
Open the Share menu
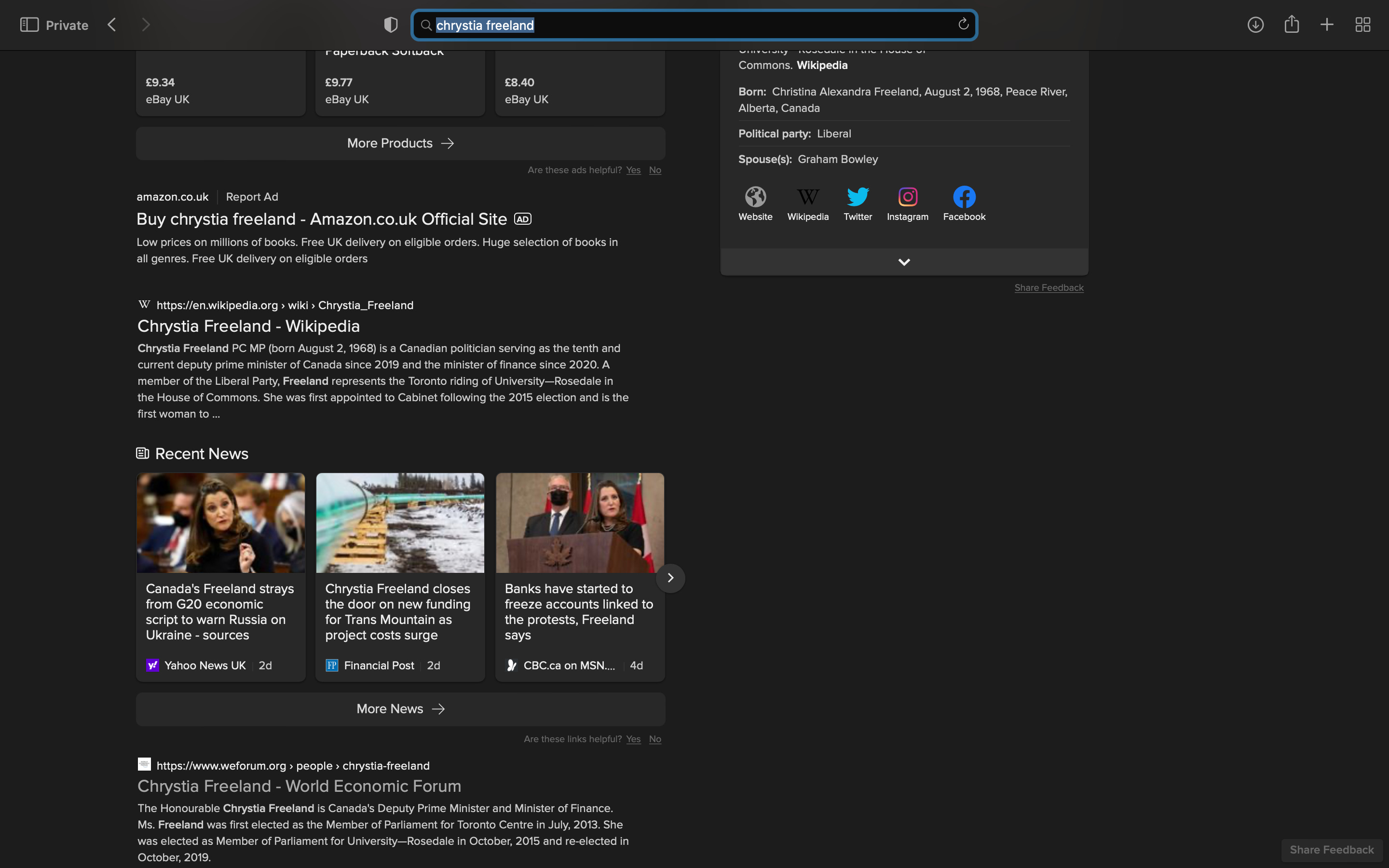tap(1292, 24)
